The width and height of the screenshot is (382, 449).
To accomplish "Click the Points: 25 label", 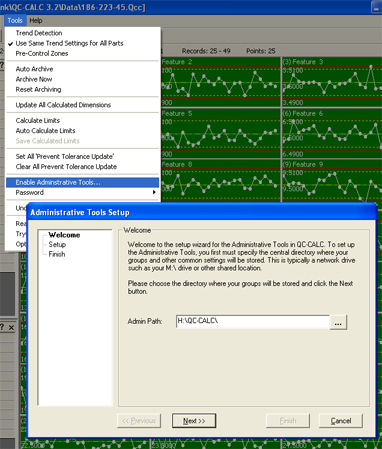I will click(x=261, y=51).
